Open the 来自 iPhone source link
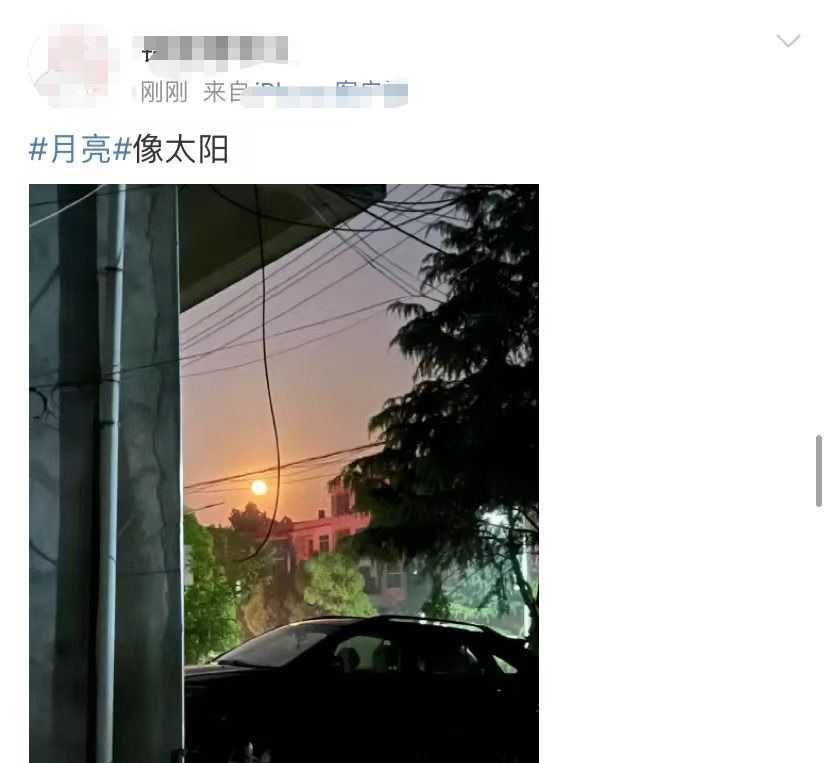This screenshot has height=763, width=828. 305,92
